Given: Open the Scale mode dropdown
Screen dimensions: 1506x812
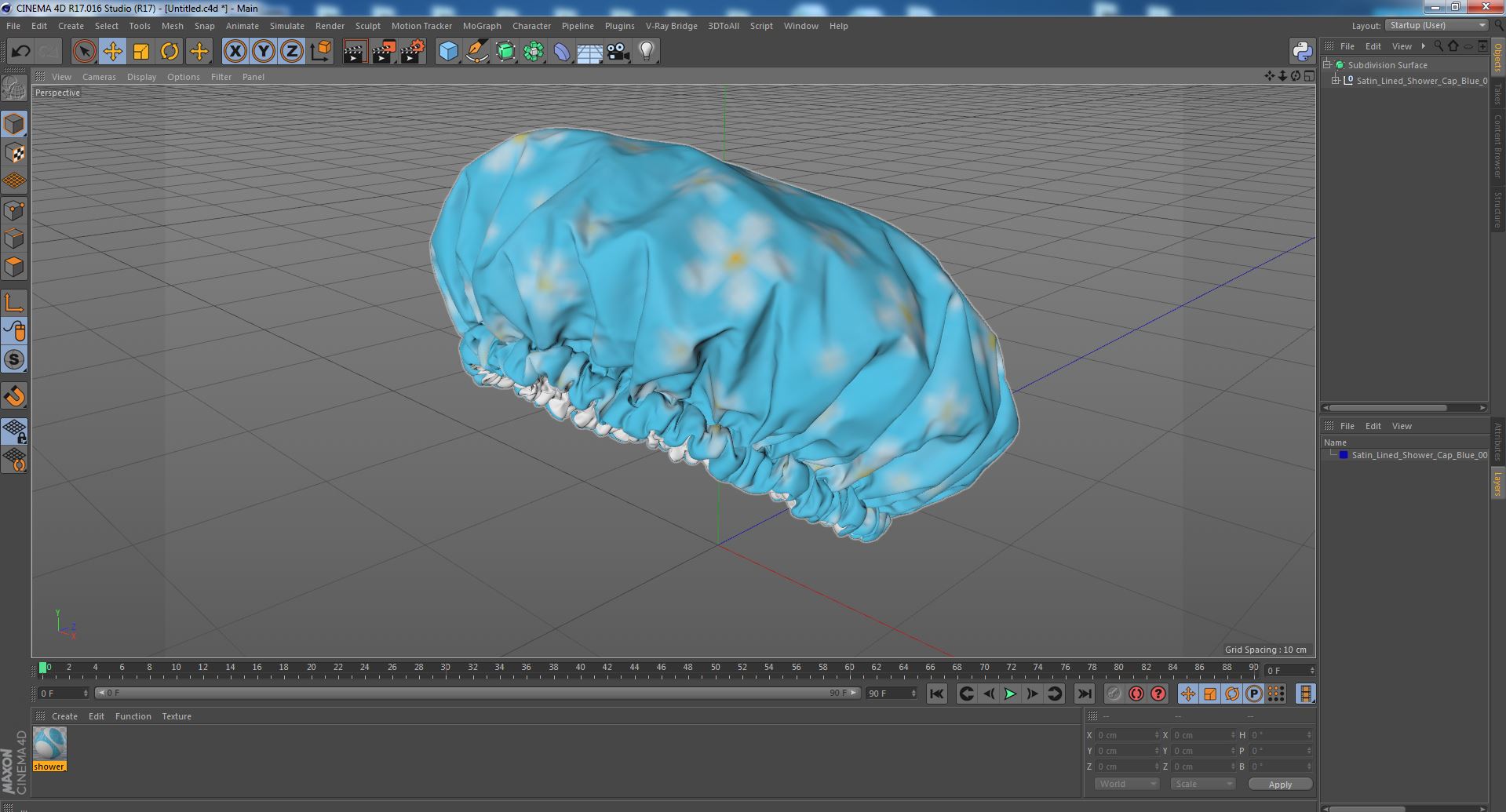Looking at the screenshot, I should 1202,784.
